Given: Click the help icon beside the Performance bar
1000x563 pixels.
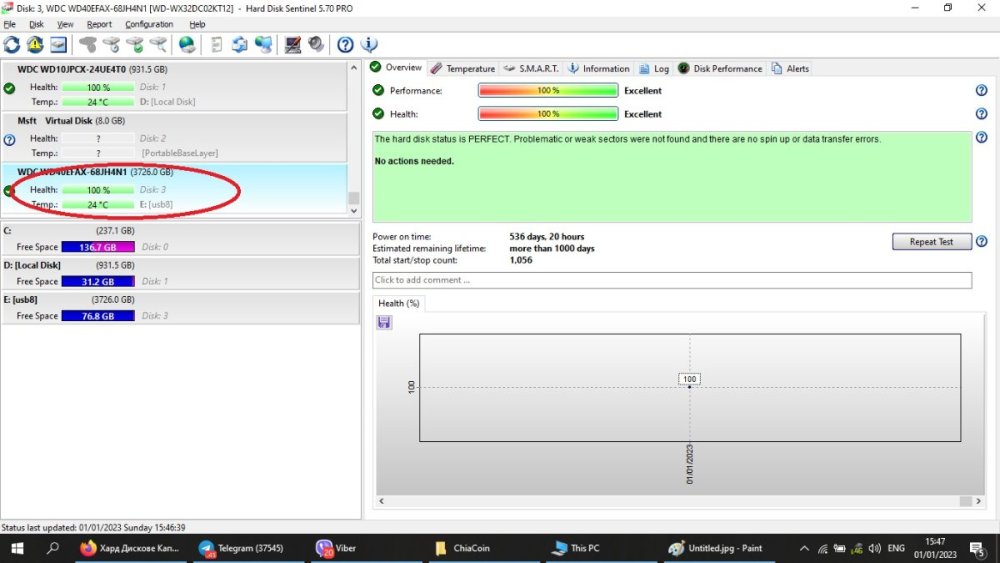Looking at the screenshot, I should (981, 90).
